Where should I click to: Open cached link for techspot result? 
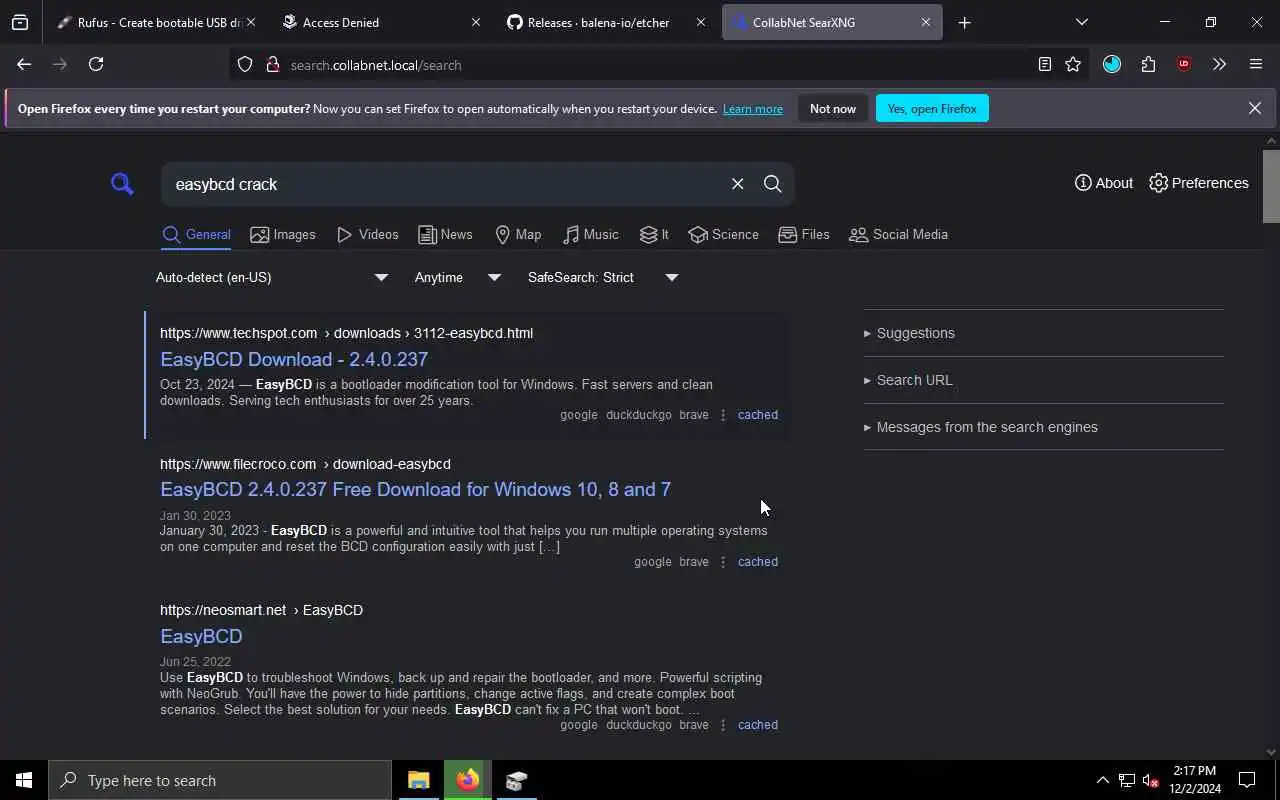click(x=757, y=415)
